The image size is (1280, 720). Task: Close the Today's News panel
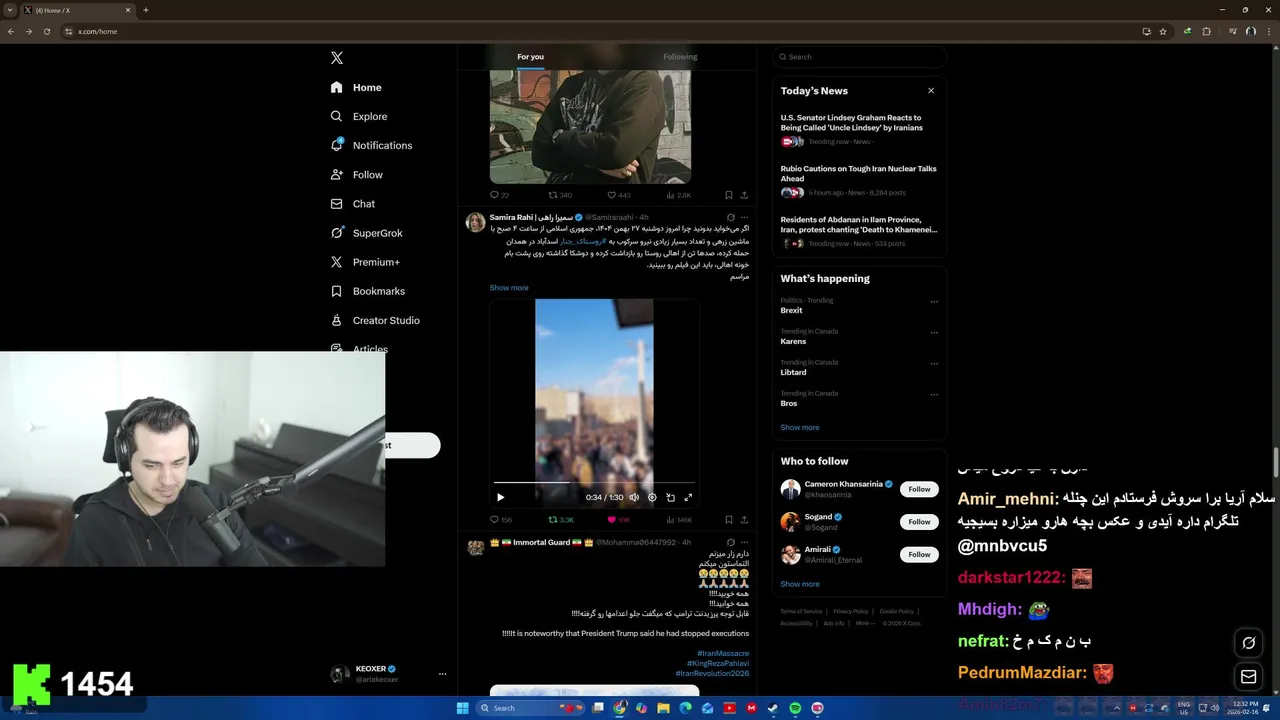click(x=931, y=91)
